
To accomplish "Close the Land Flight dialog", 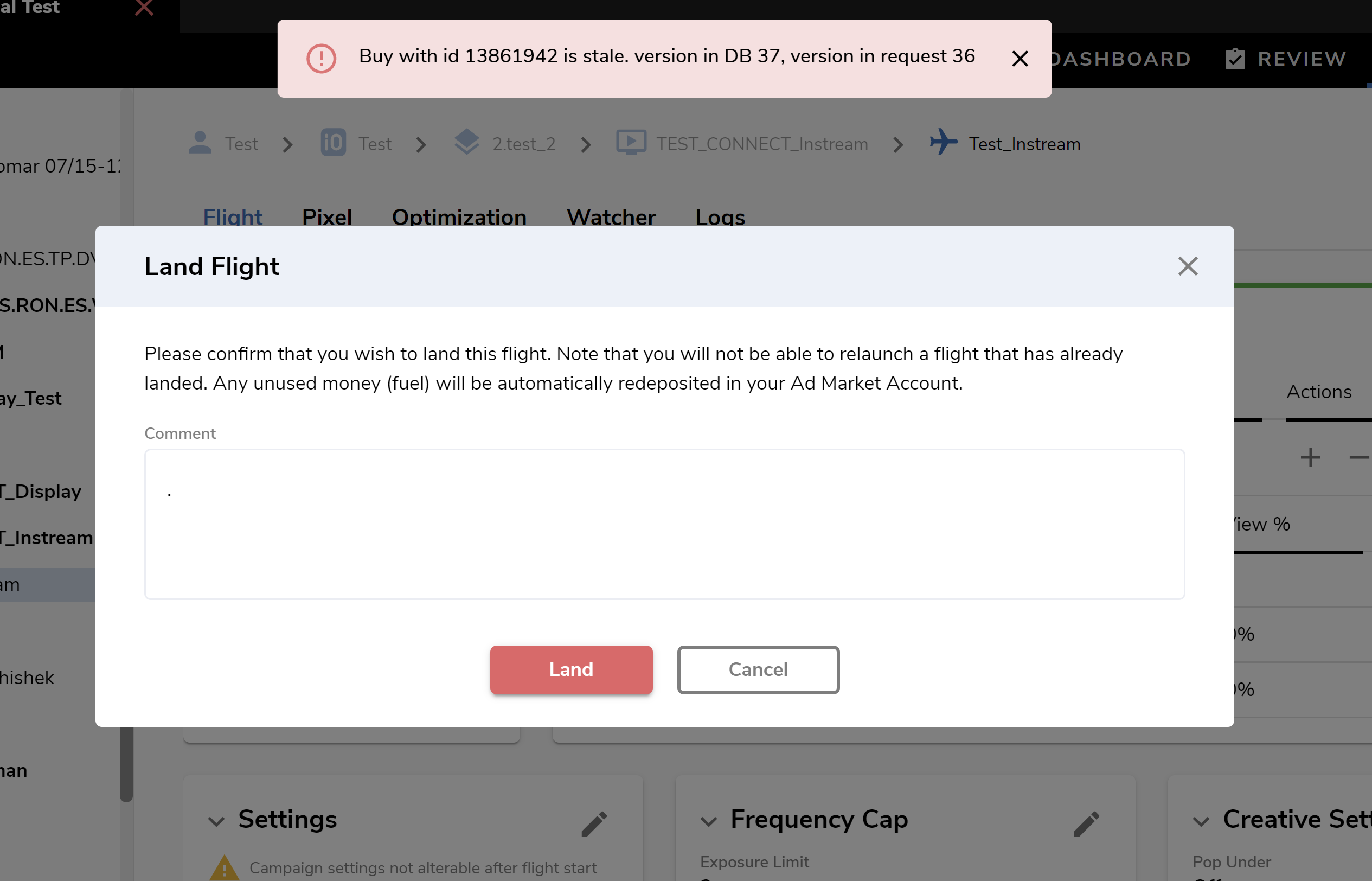I will click(x=1187, y=266).
